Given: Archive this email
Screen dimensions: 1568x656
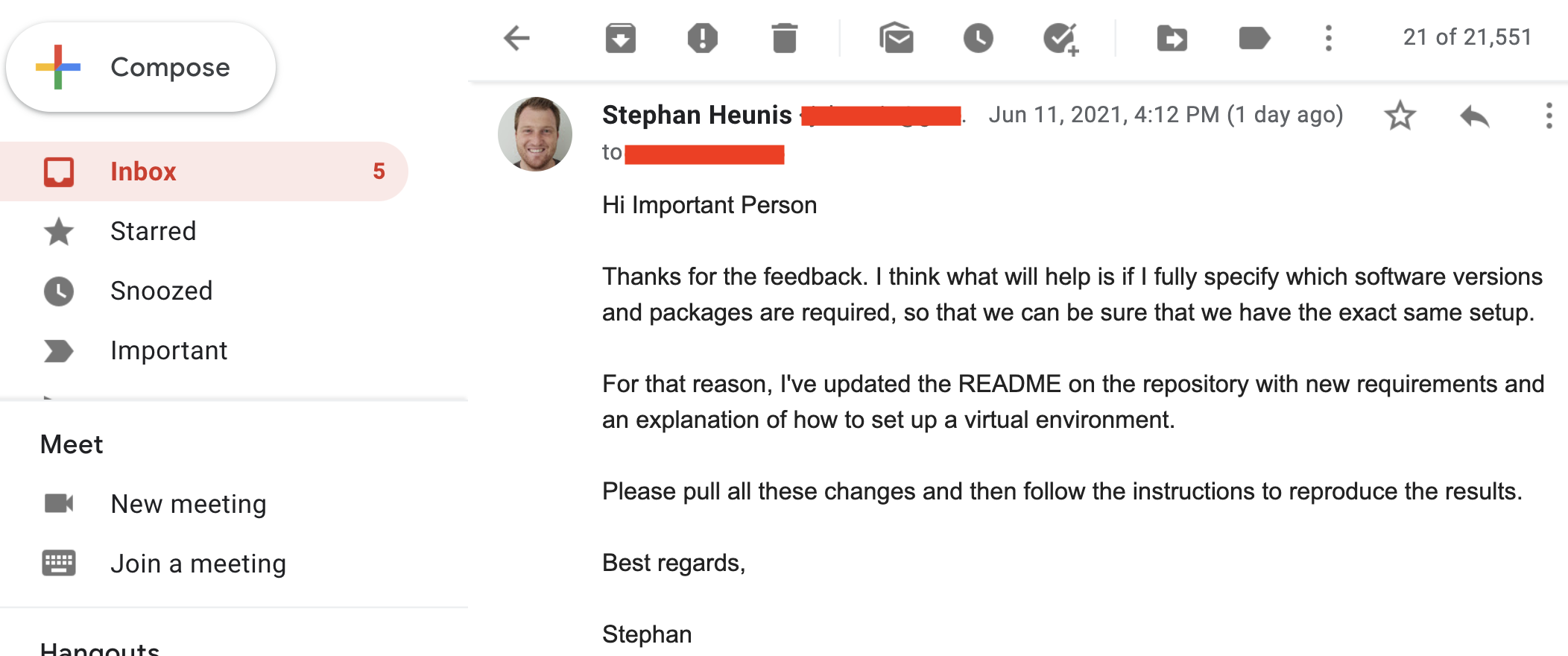Looking at the screenshot, I should pos(620,38).
